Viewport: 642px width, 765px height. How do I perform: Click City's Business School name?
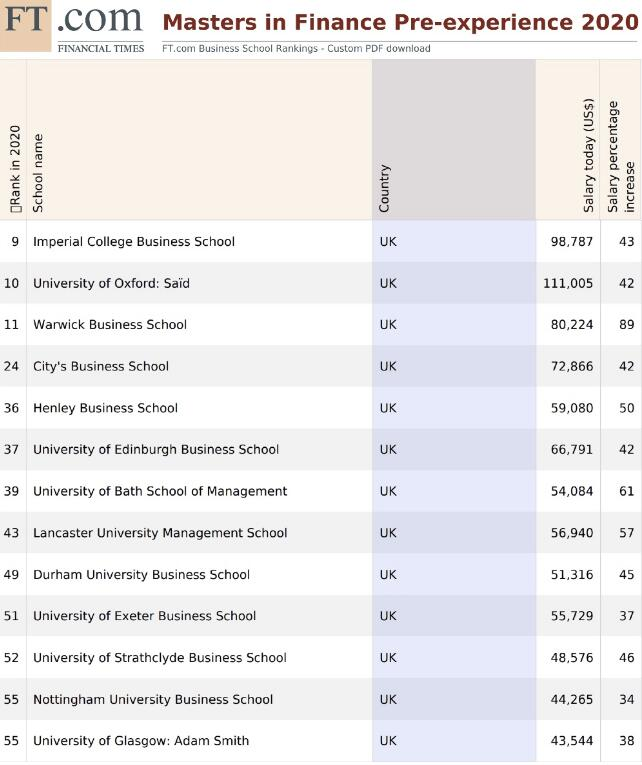click(101, 366)
